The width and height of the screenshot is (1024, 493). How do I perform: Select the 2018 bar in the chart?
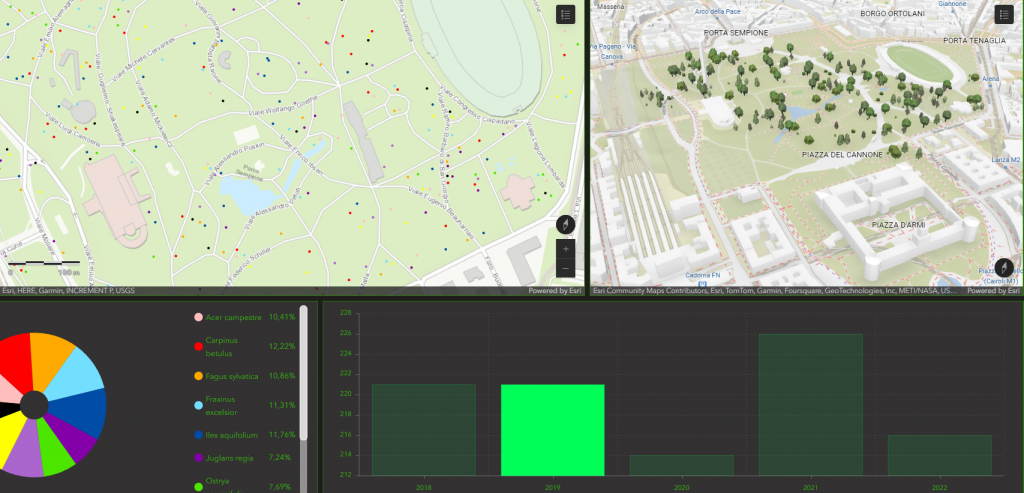coord(424,430)
